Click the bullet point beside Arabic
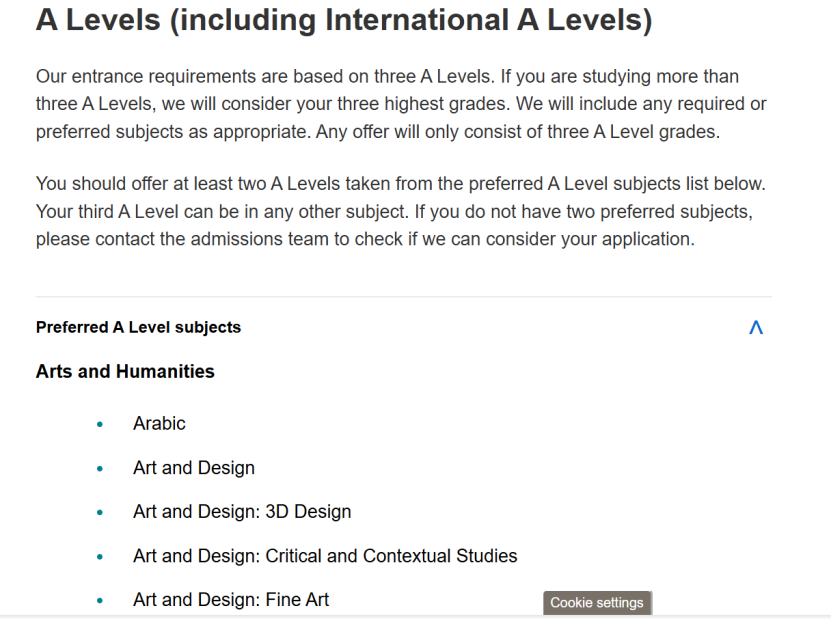831x619 pixels. (100, 424)
